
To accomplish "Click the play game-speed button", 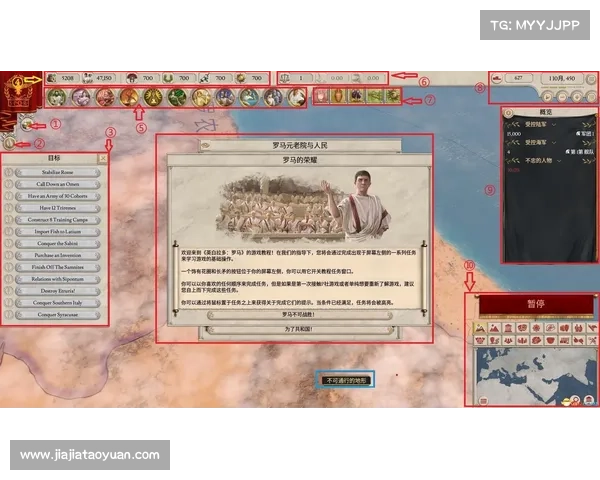I will click(x=547, y=97).
